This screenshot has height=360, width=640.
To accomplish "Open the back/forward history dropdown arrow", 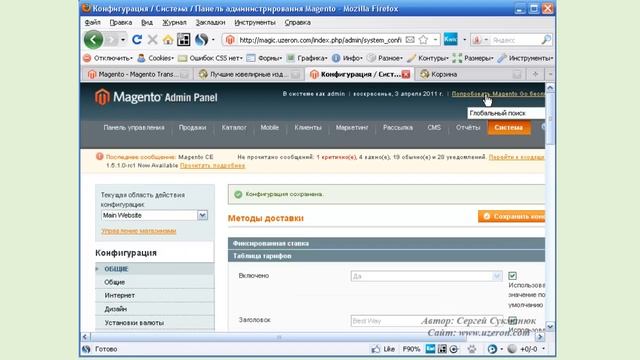I will coord(123,40).
